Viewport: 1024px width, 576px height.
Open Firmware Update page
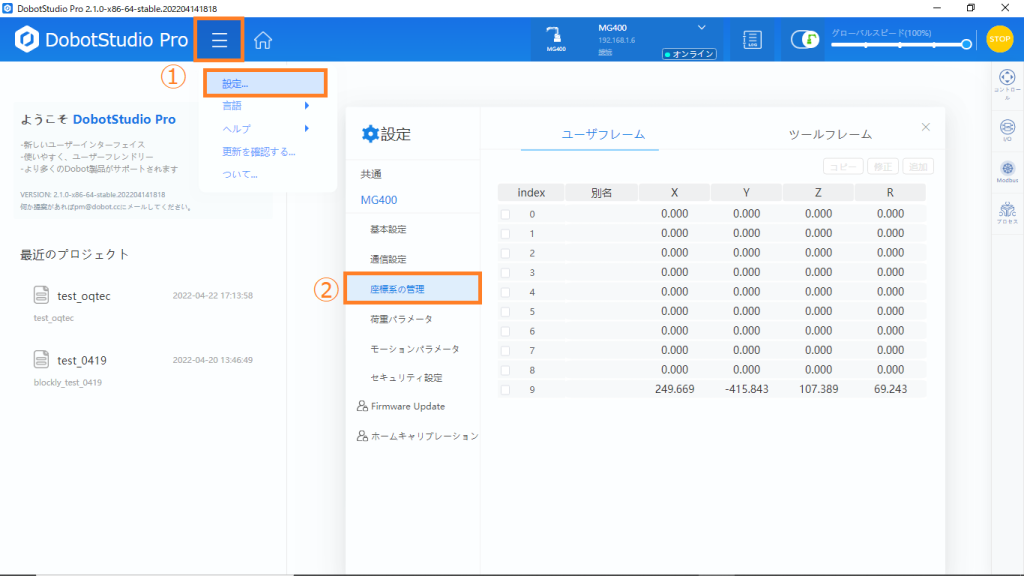click(x=408, y=406)
